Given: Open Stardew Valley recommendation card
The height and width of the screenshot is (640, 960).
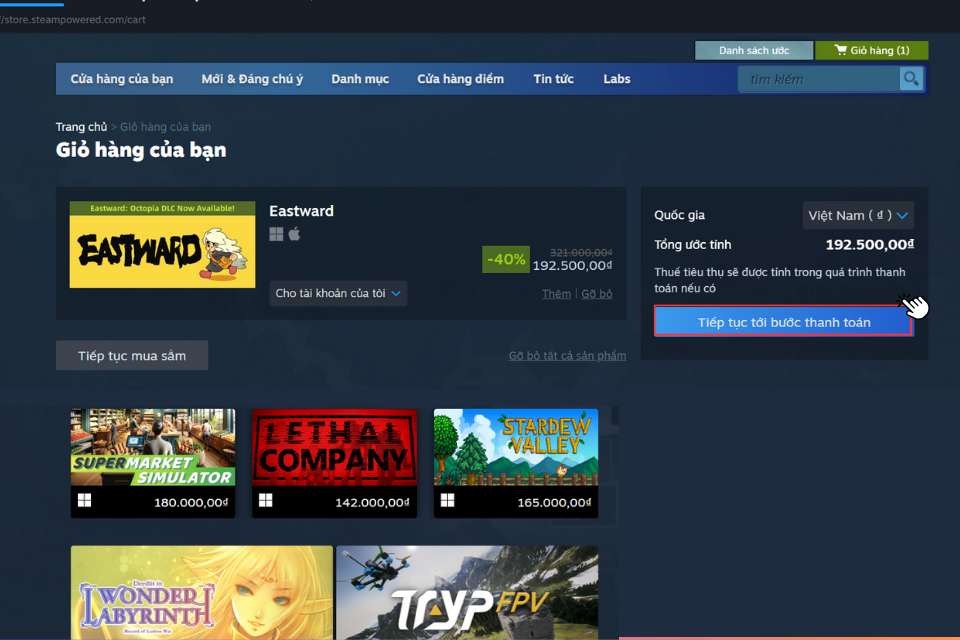Looking at the screenshot, I should 516,463.
